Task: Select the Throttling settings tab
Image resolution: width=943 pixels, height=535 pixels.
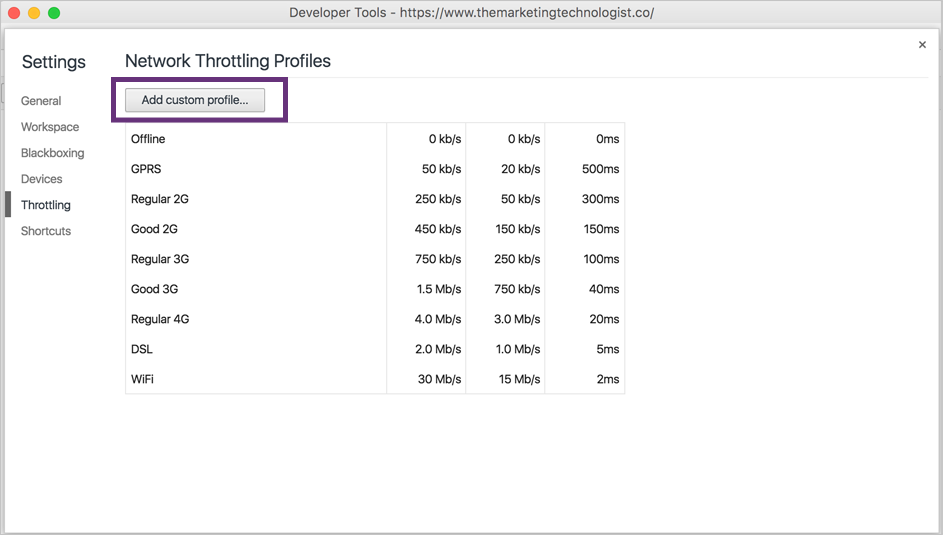Action: tap(46, 205)
